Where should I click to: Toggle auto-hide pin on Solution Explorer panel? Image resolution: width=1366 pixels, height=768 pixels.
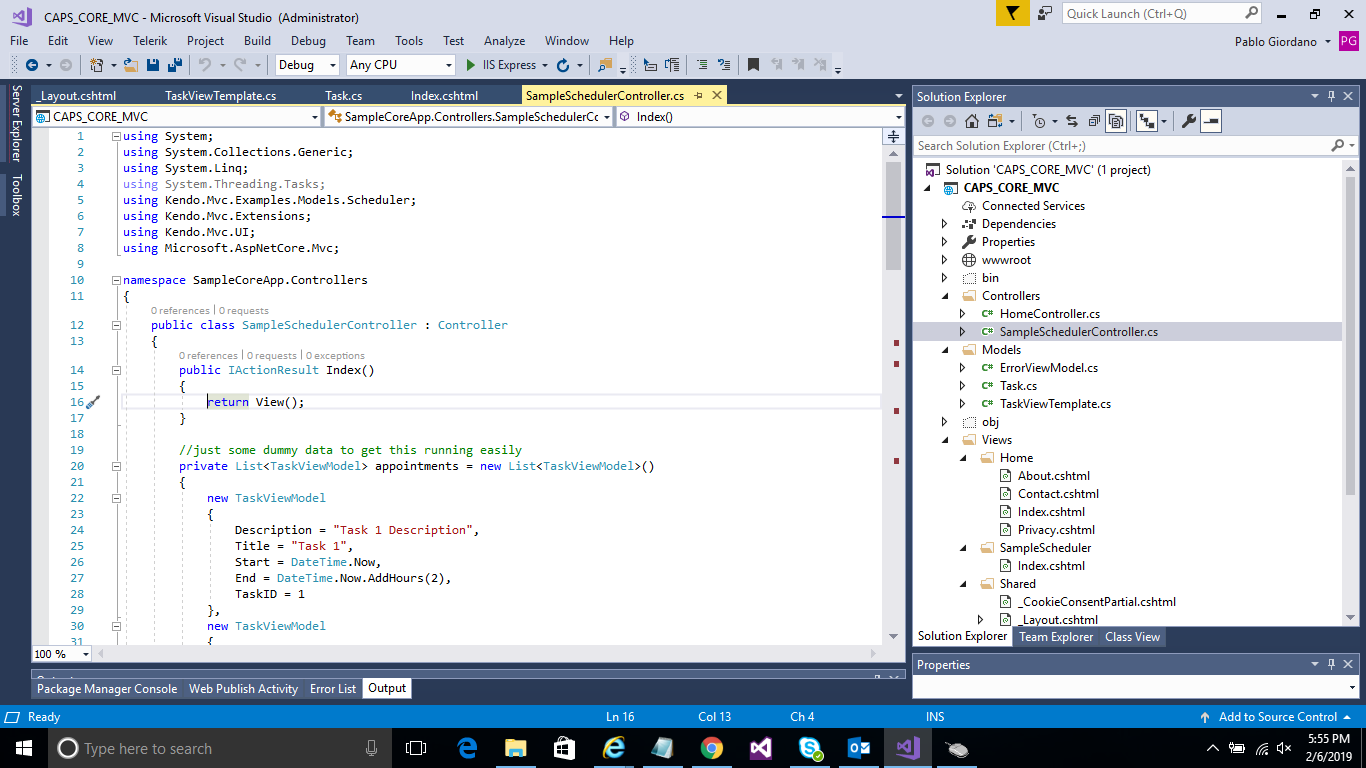coord(1331,97)
